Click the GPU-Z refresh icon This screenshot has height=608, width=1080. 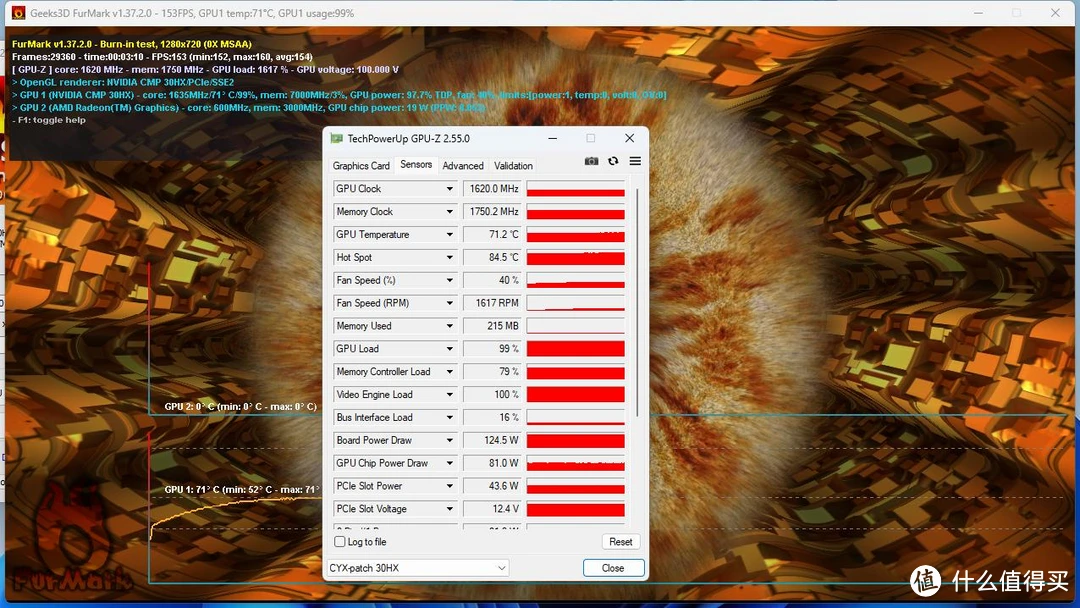(613, 161)
